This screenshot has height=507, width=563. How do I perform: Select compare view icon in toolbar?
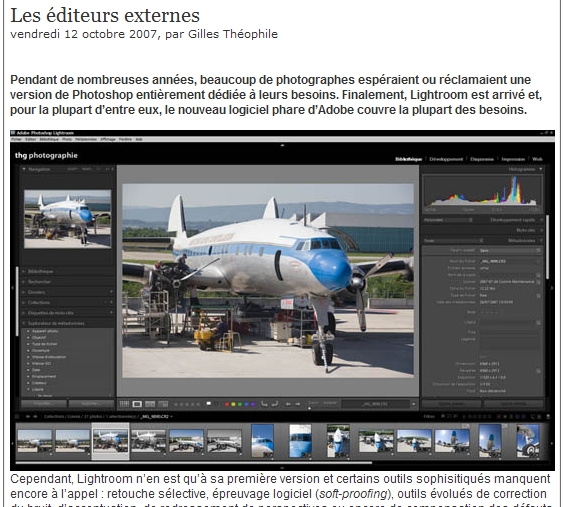tap(150, 404)
